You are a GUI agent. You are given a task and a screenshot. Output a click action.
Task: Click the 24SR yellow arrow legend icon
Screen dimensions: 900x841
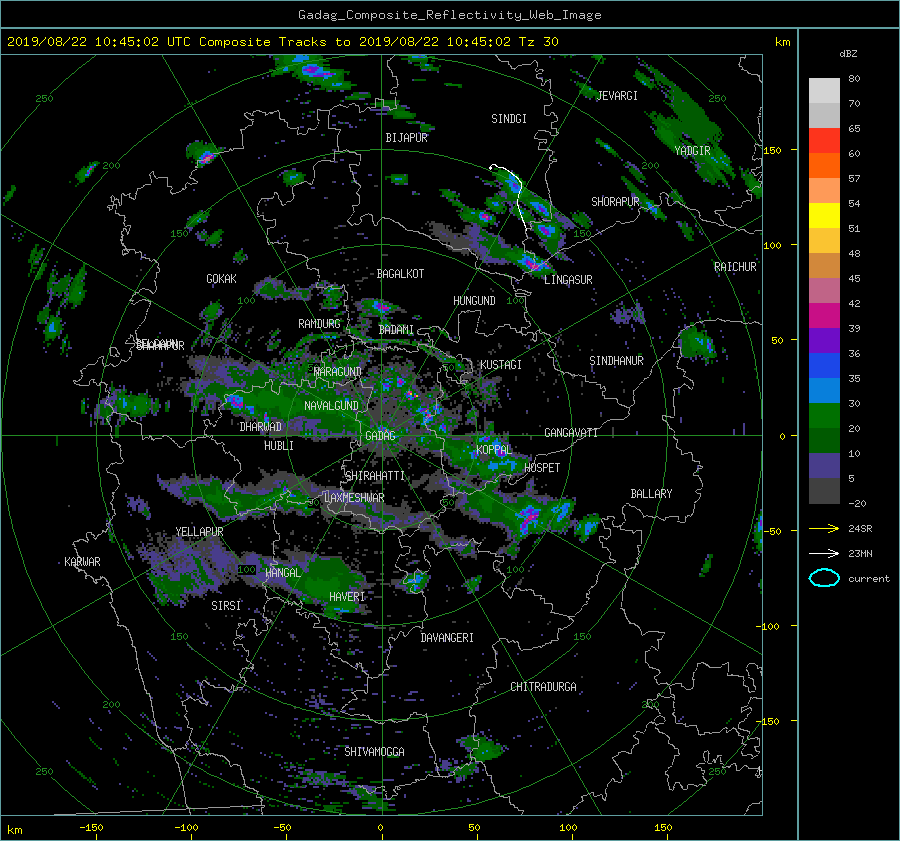click(824, 528)
